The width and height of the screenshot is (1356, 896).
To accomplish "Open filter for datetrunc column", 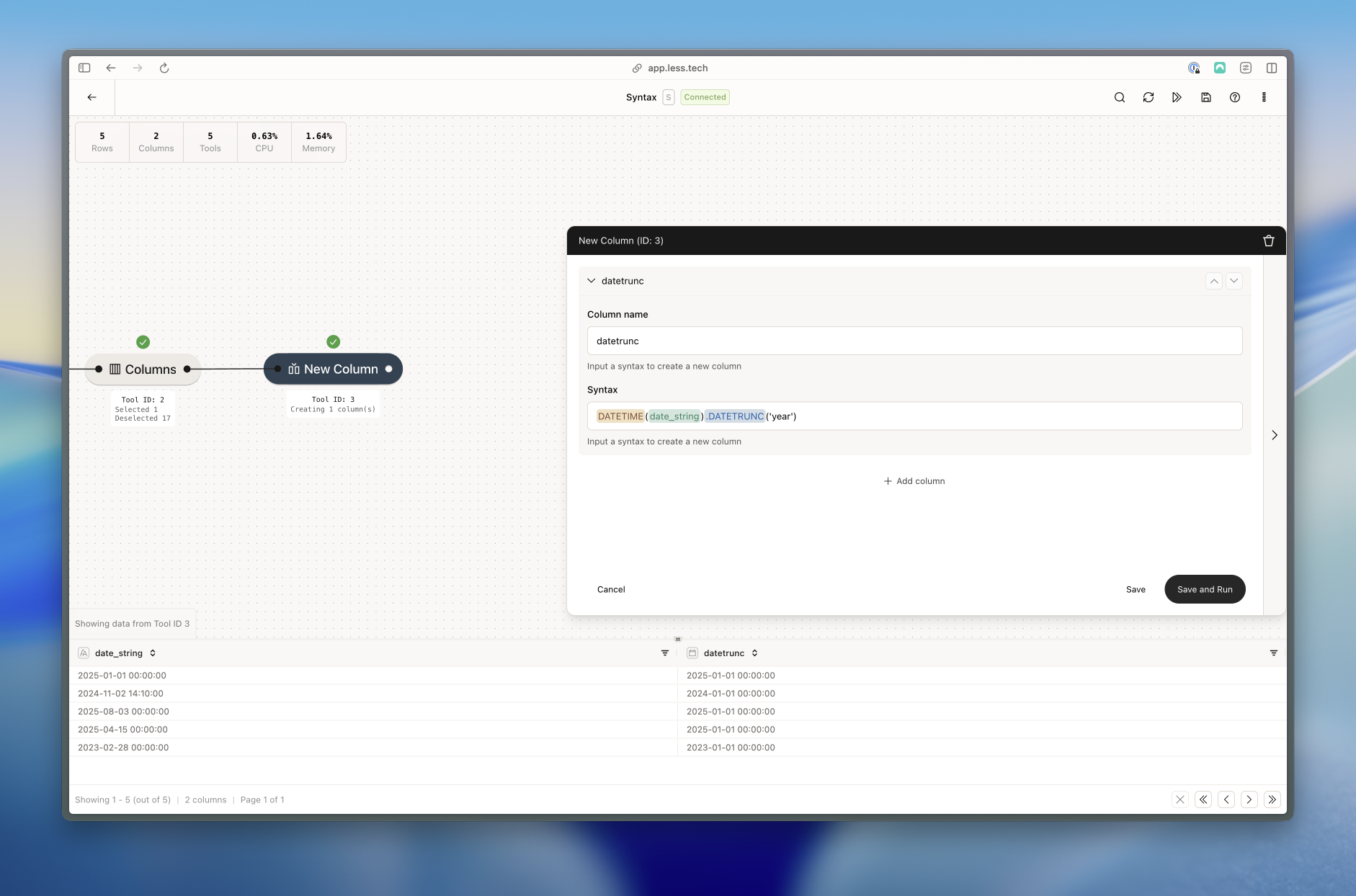I will (1274, 653).
